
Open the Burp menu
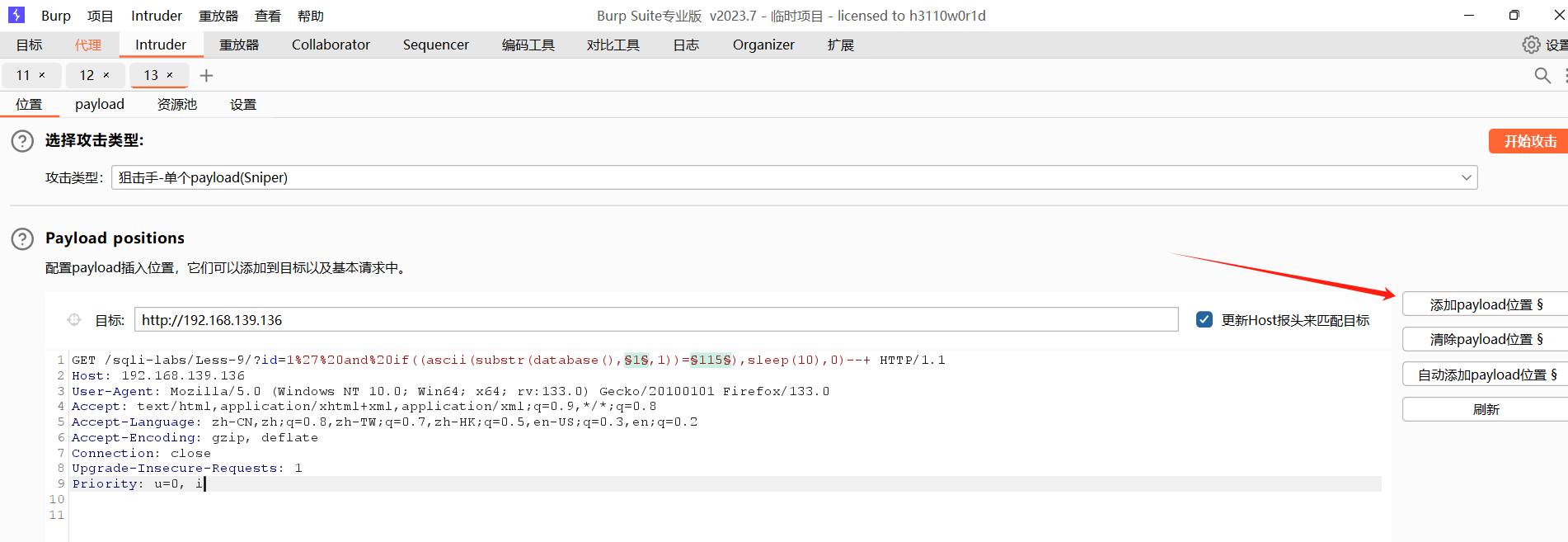click(56, 16)
